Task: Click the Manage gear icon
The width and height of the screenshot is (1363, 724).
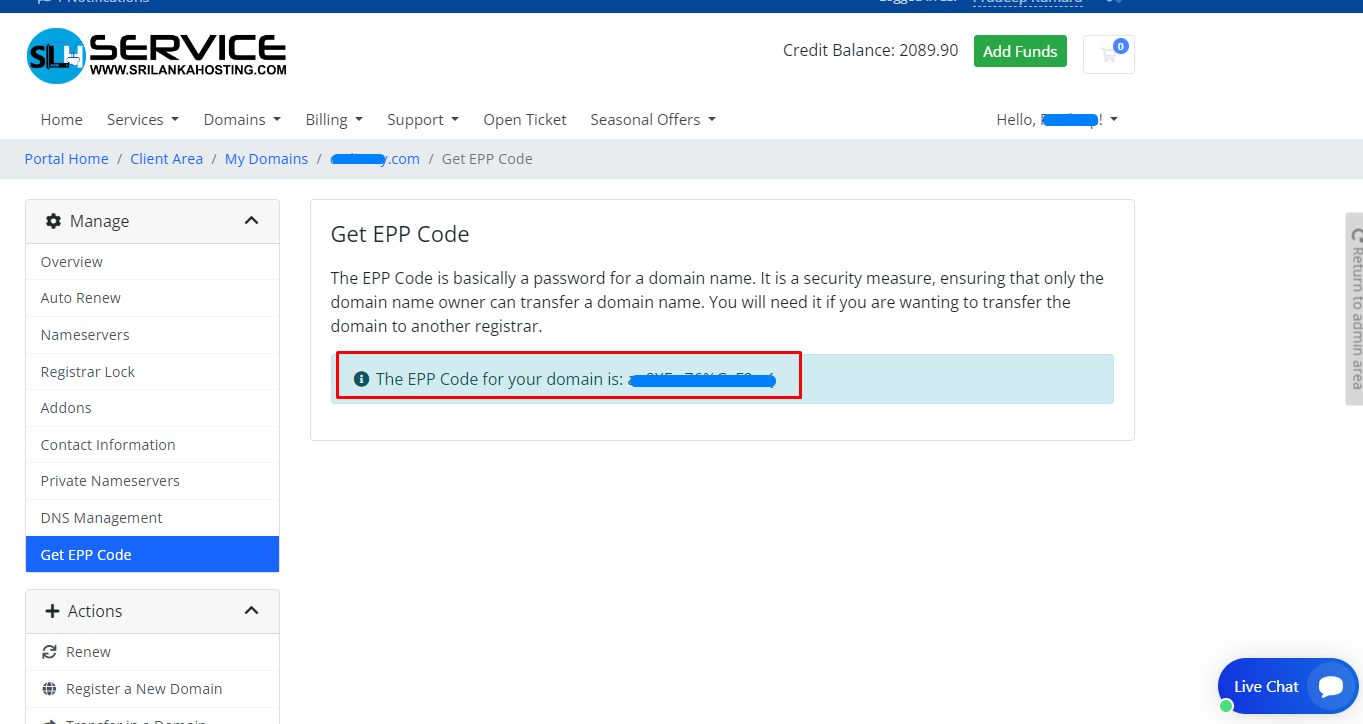Action: [54, 221]
